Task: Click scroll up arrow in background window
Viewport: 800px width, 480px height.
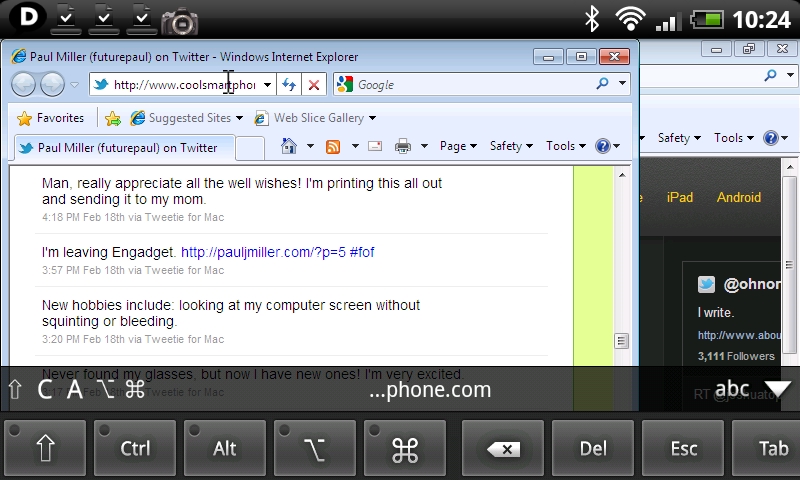Action: [x=790, y=167]
